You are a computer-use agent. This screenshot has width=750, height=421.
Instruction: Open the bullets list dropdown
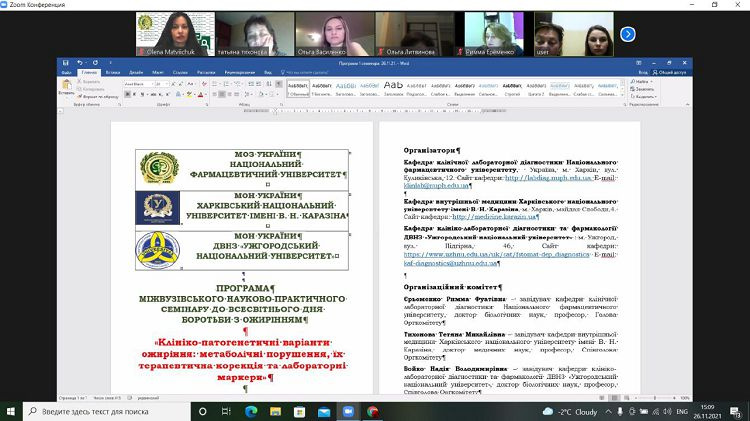(x=220, y=84)
